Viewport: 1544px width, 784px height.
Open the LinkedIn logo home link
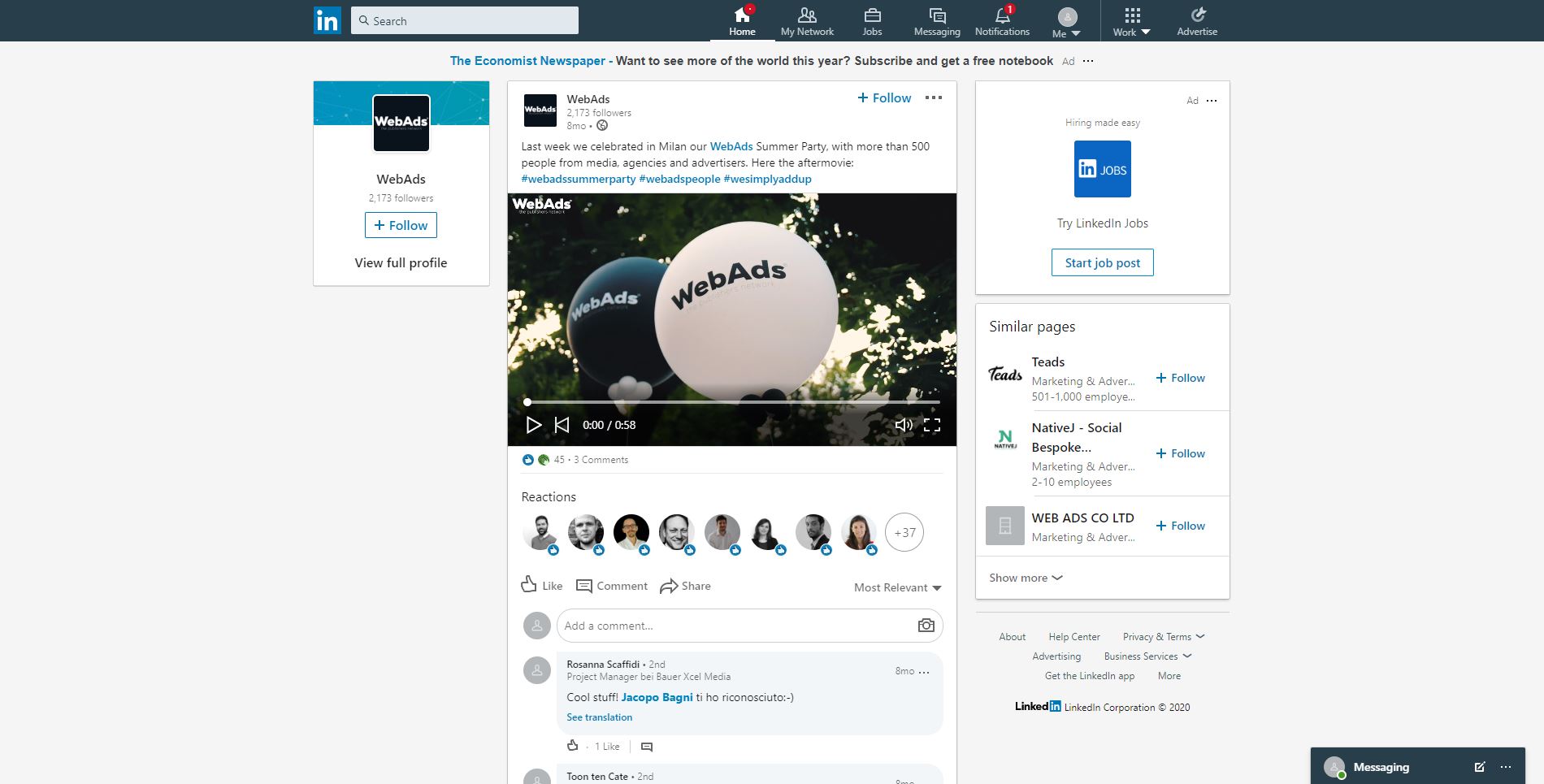[x=327, y=20]
